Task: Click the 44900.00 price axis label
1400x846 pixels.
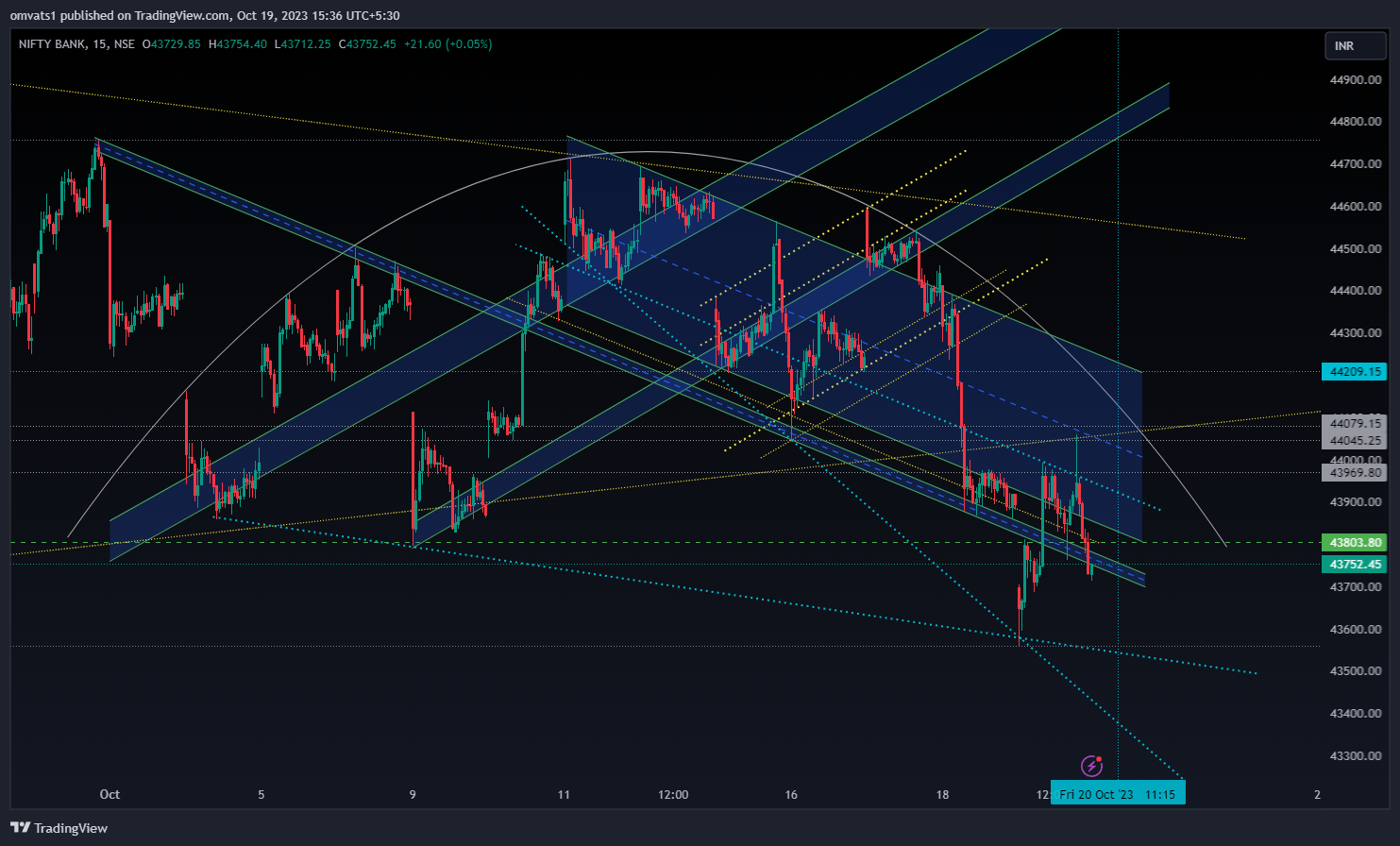Action: coord(1356,80)
